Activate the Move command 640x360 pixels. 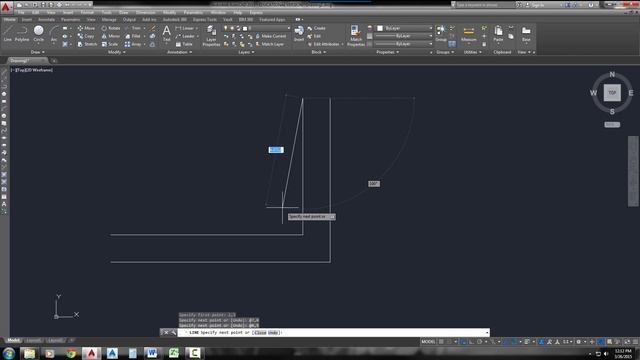click(x=86, y=28)
